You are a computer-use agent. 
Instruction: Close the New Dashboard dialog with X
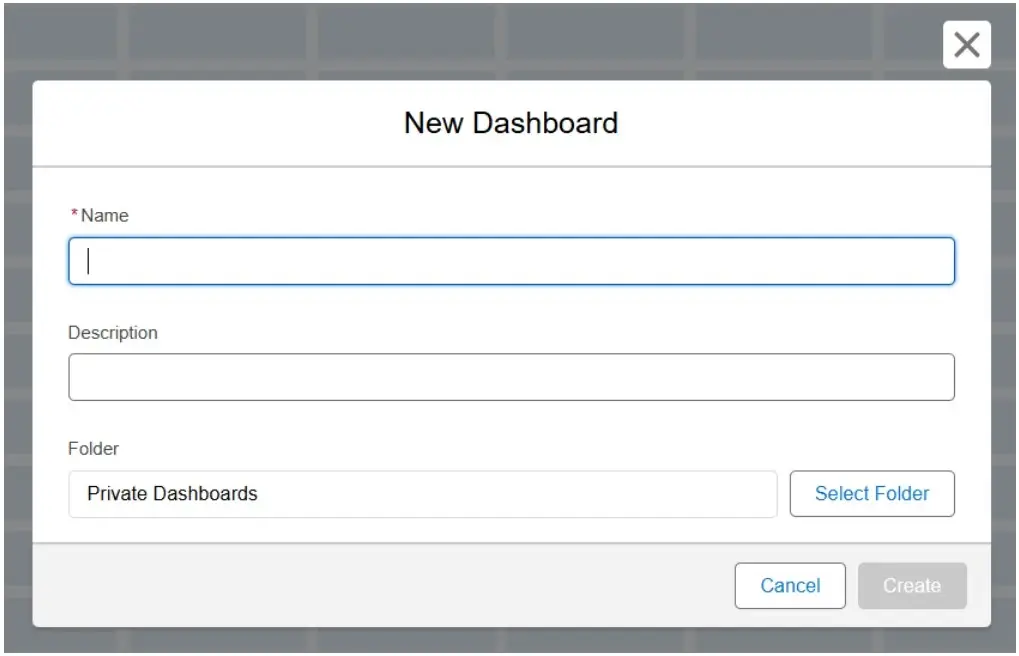(x=966, y=45)
